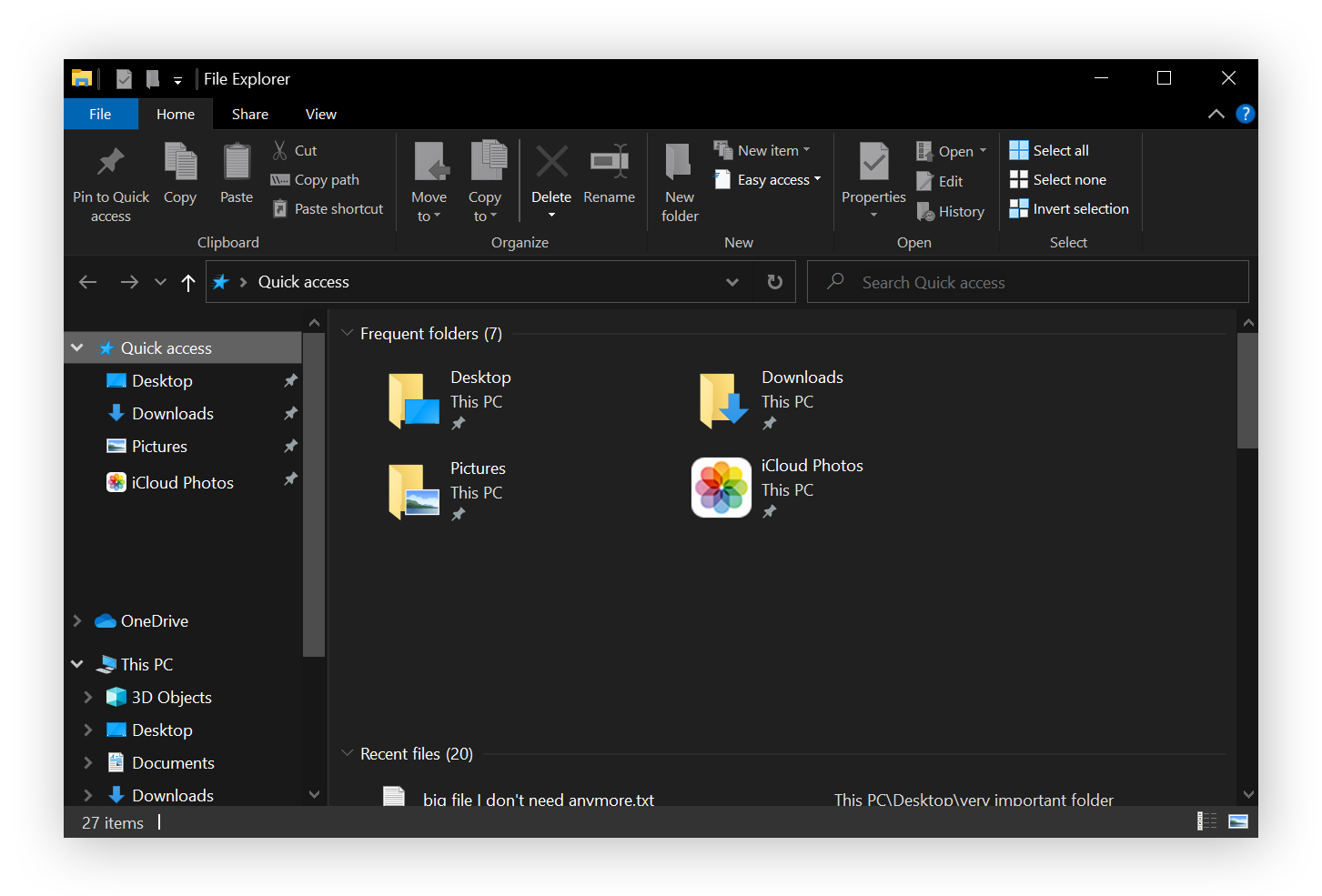Expand OneDrive in navigation pane
Viewport: 1322px width, 896px height.
[77, 620]
